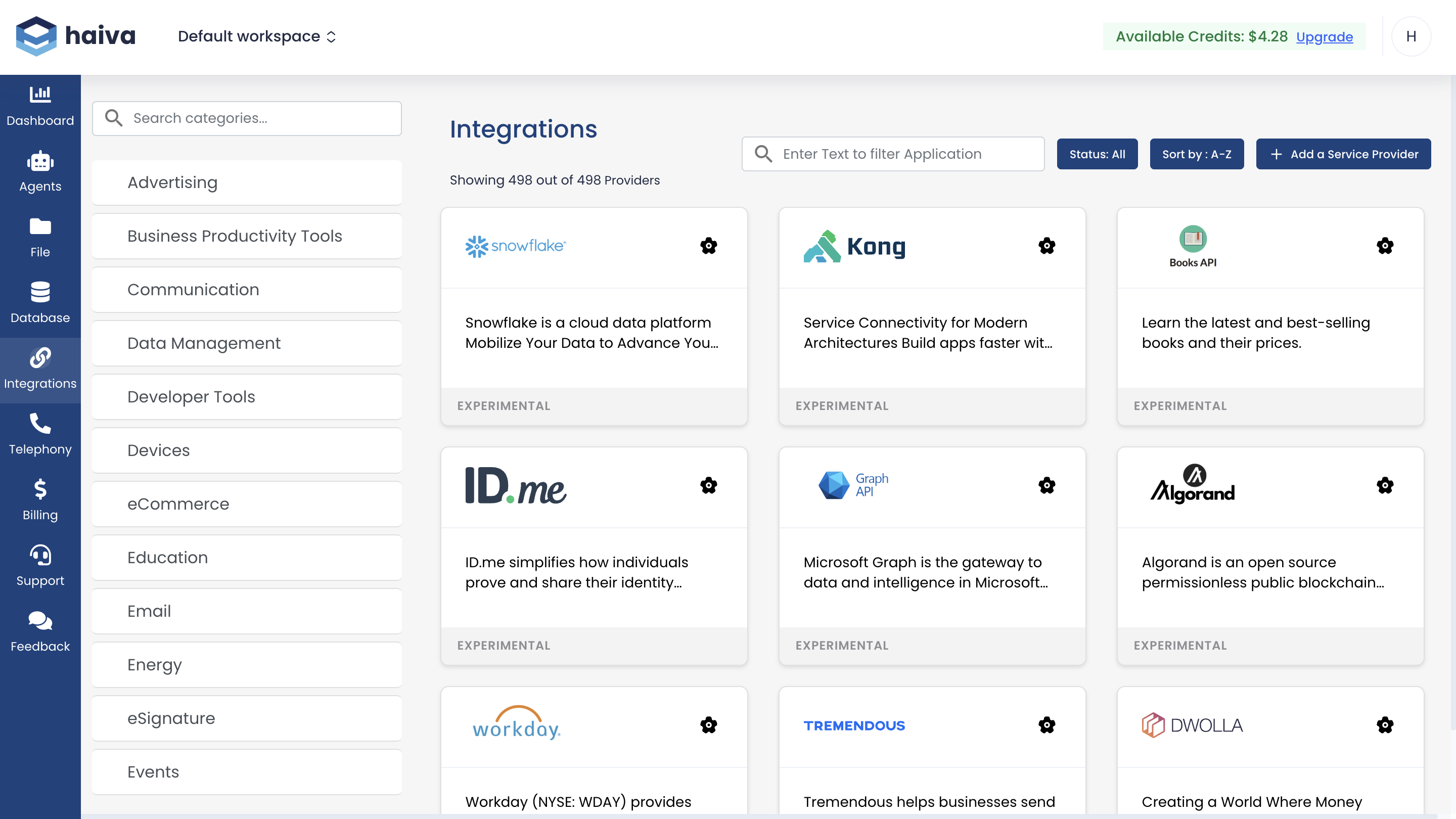
Task: Open the H user avatar menu
Action: (1411, 37)
